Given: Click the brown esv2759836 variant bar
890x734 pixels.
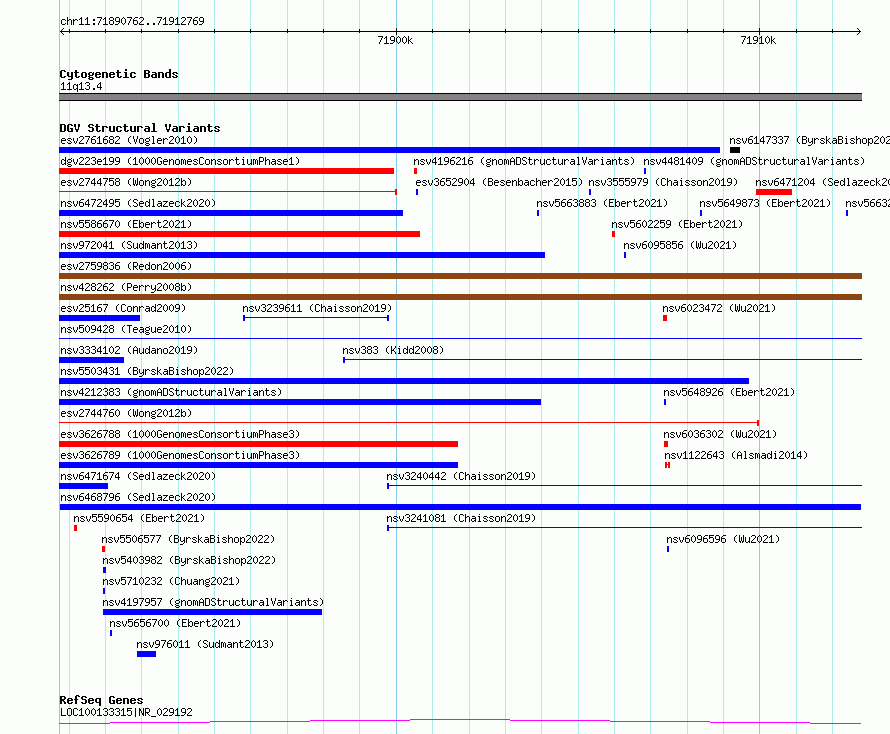Looking at the screenshot, I should pos(460,276).
